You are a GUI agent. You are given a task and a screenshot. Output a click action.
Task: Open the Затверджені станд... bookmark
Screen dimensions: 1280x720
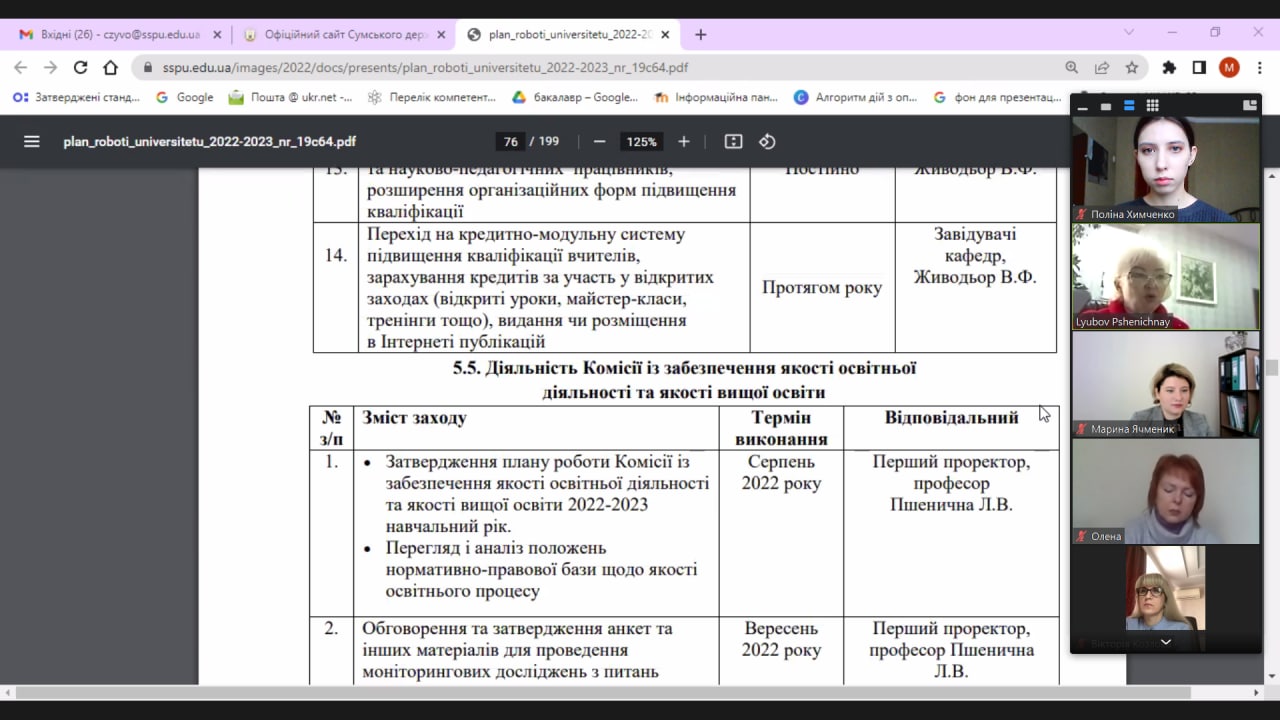[76, 97]
